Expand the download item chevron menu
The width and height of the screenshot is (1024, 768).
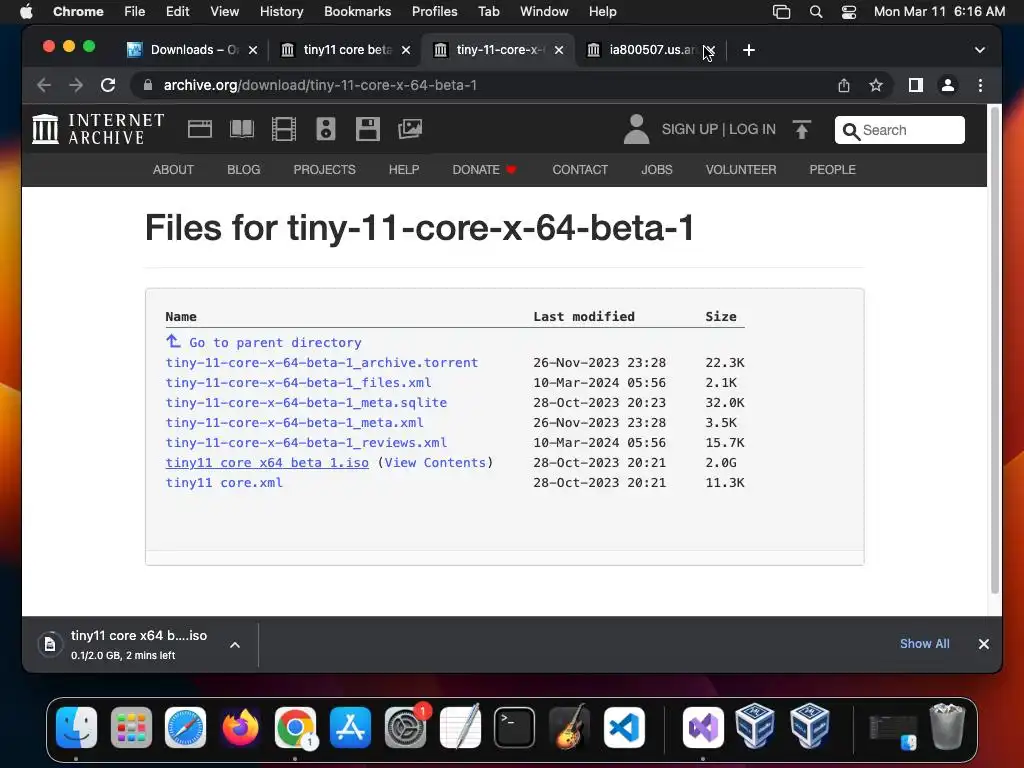click(x=234, y=645)
